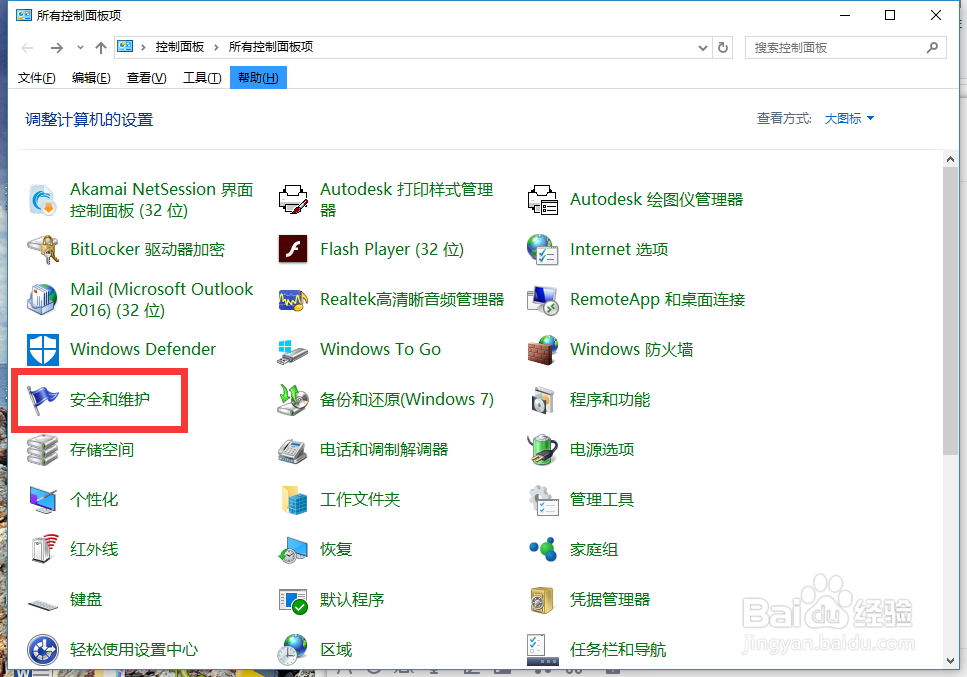Open 键盘 icon
Image resolution: width=967 pixels, height=677 pixels.
pyautogui.click(x=43, y=603)
